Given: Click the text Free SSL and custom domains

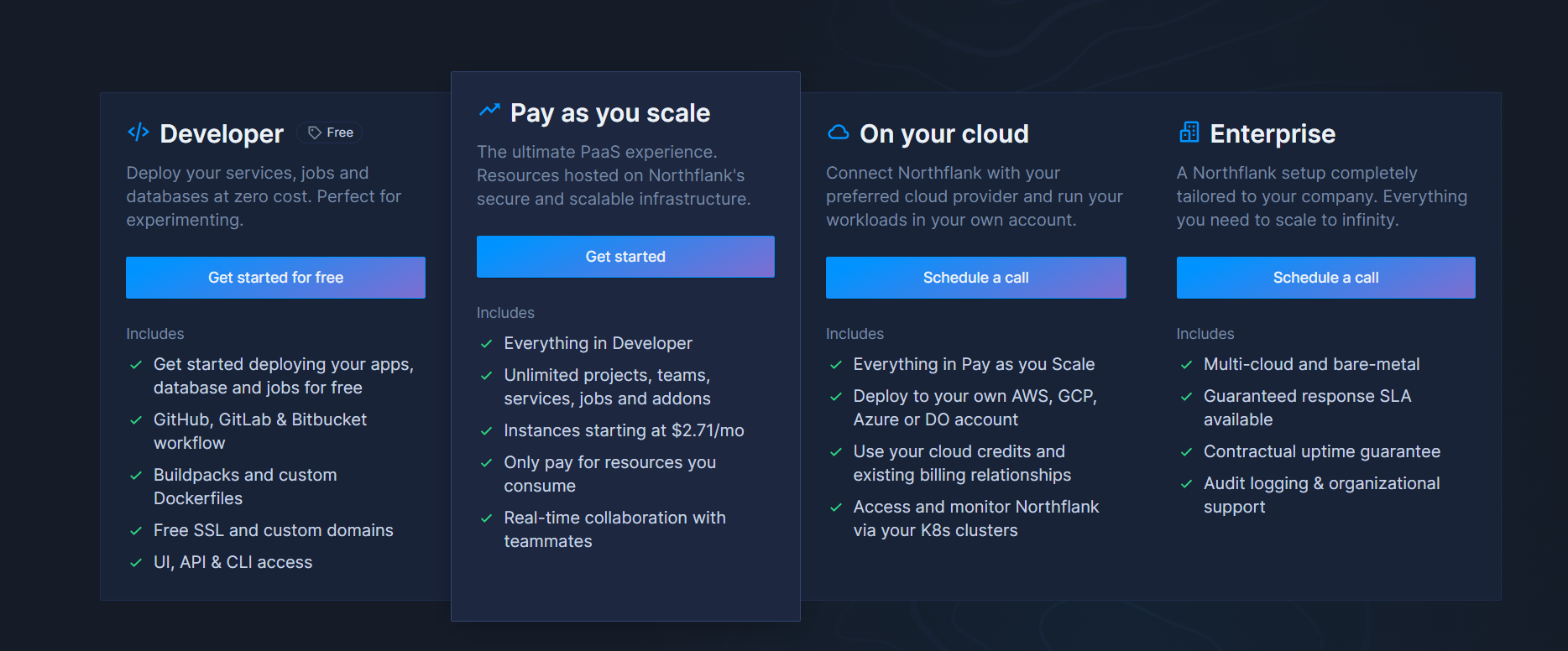Looking at the screenshot, I should click(274, 530).
